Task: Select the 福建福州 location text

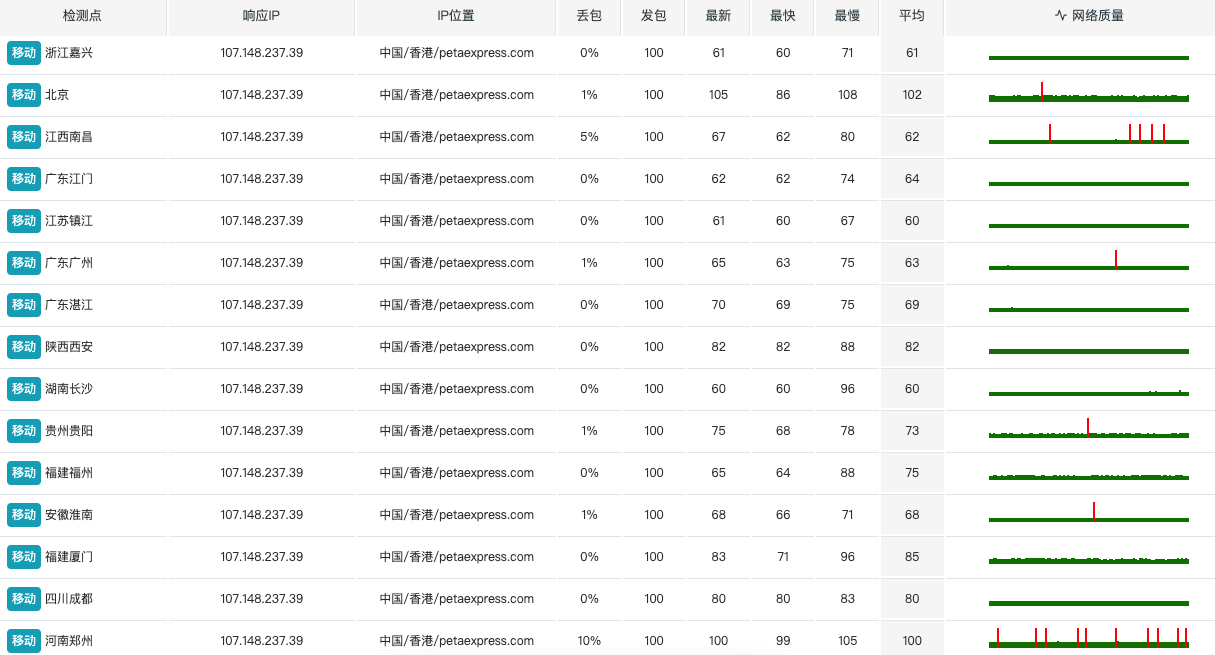Action: pos(69,473)
